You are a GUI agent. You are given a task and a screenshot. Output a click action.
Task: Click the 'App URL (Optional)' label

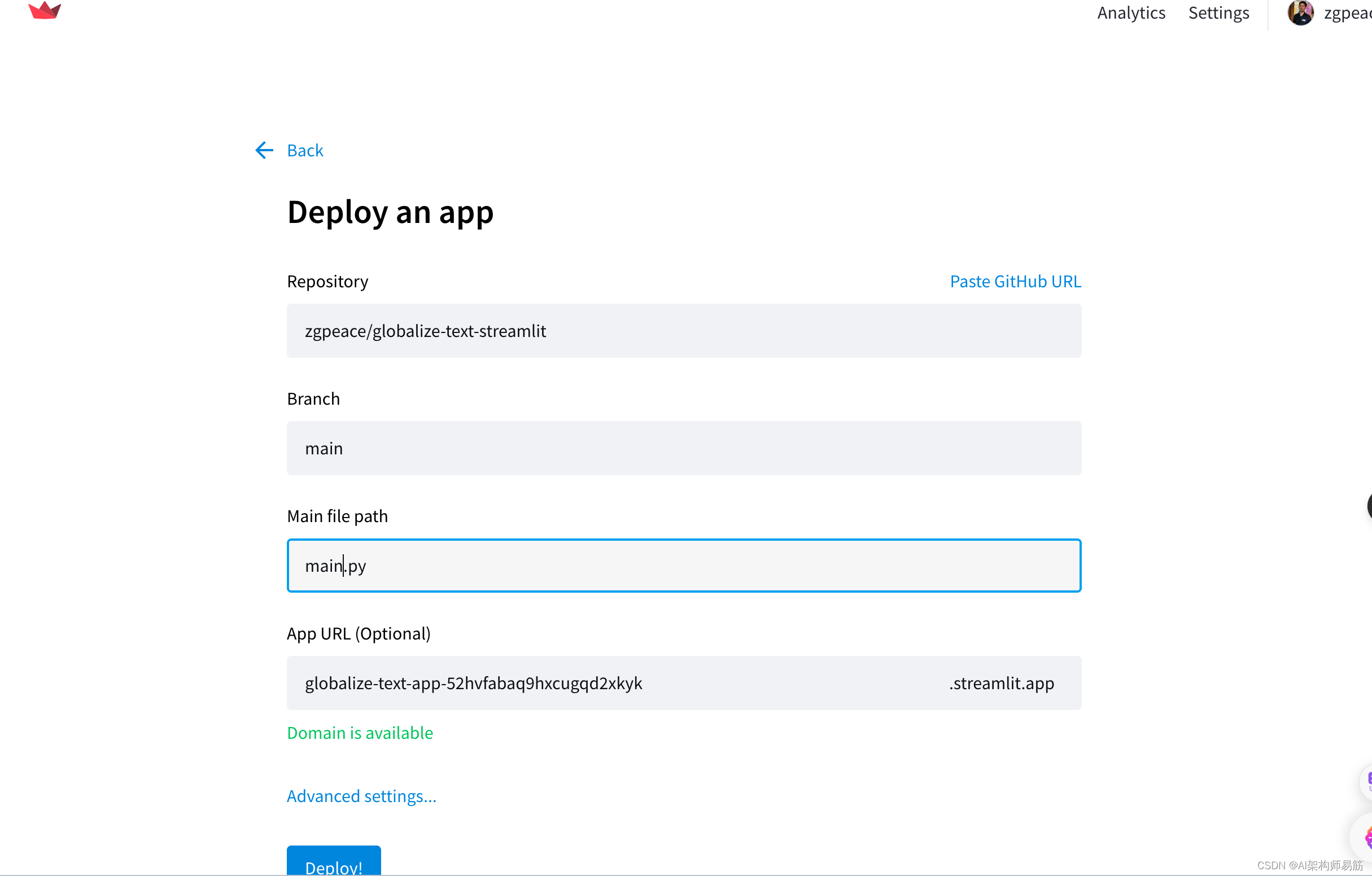[x=359, y=633]
